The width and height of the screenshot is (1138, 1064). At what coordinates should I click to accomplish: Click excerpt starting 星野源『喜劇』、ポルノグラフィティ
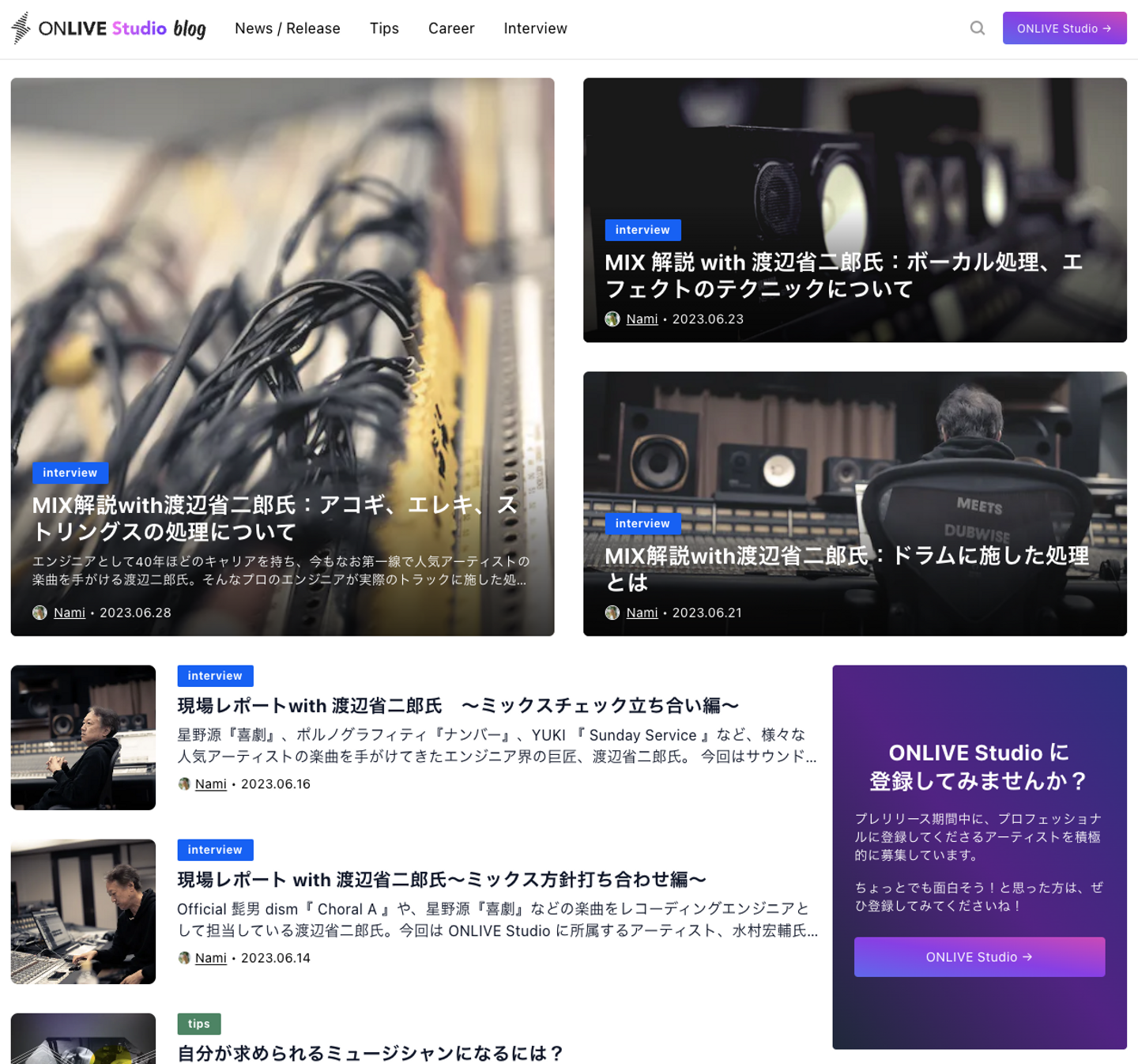point(497,745)
